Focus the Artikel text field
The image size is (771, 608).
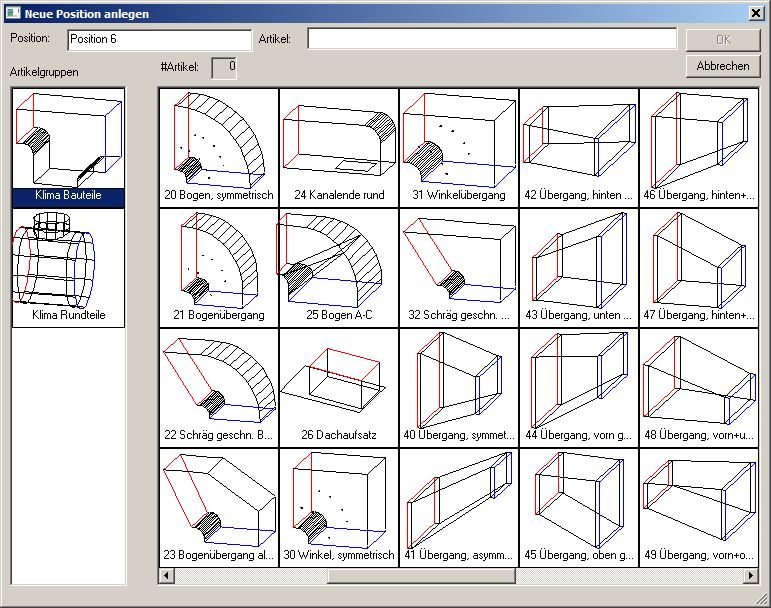[491, 39]
